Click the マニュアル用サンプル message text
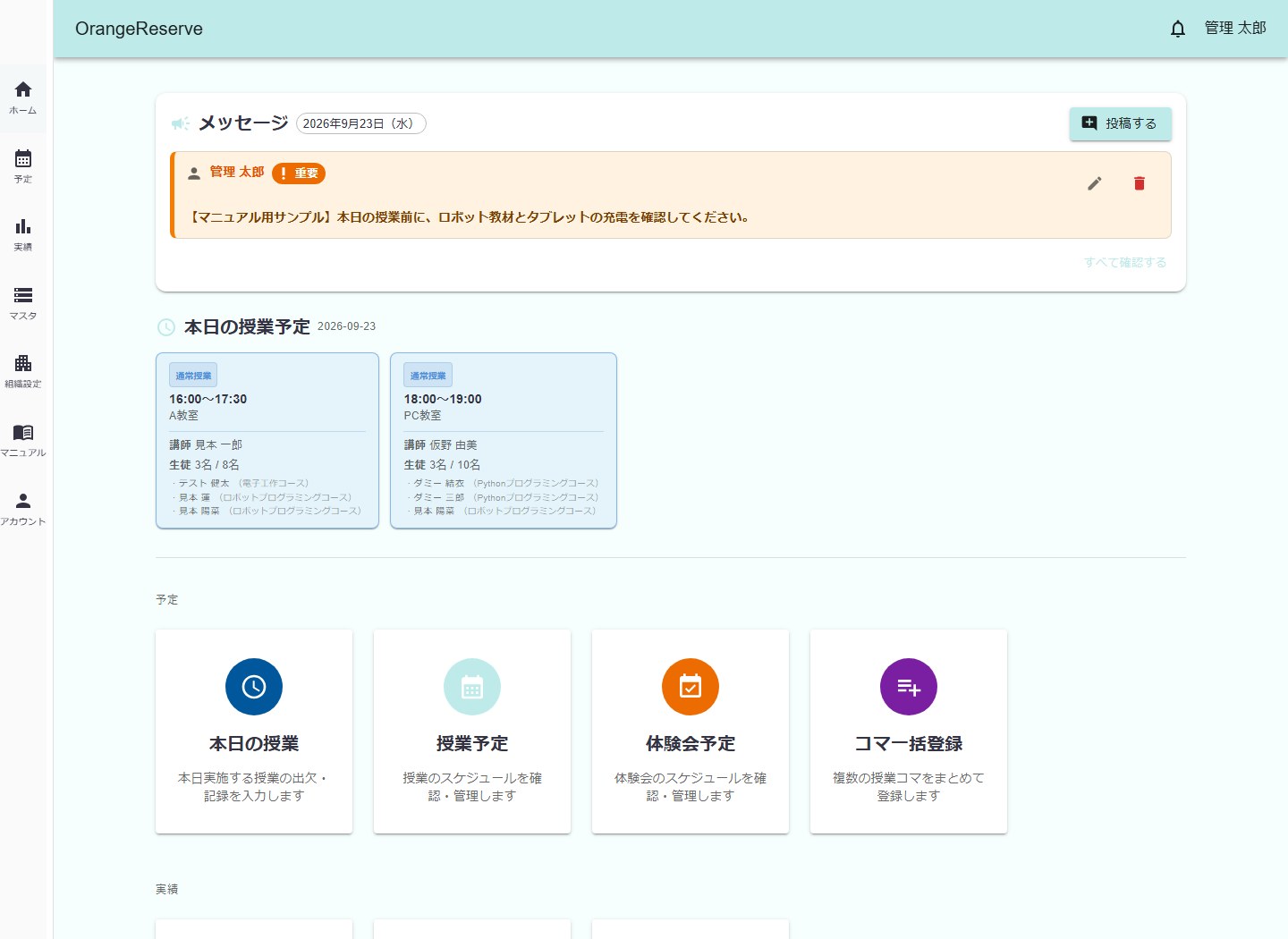The height and width of the screenshot is (939, 1288). 470,217
